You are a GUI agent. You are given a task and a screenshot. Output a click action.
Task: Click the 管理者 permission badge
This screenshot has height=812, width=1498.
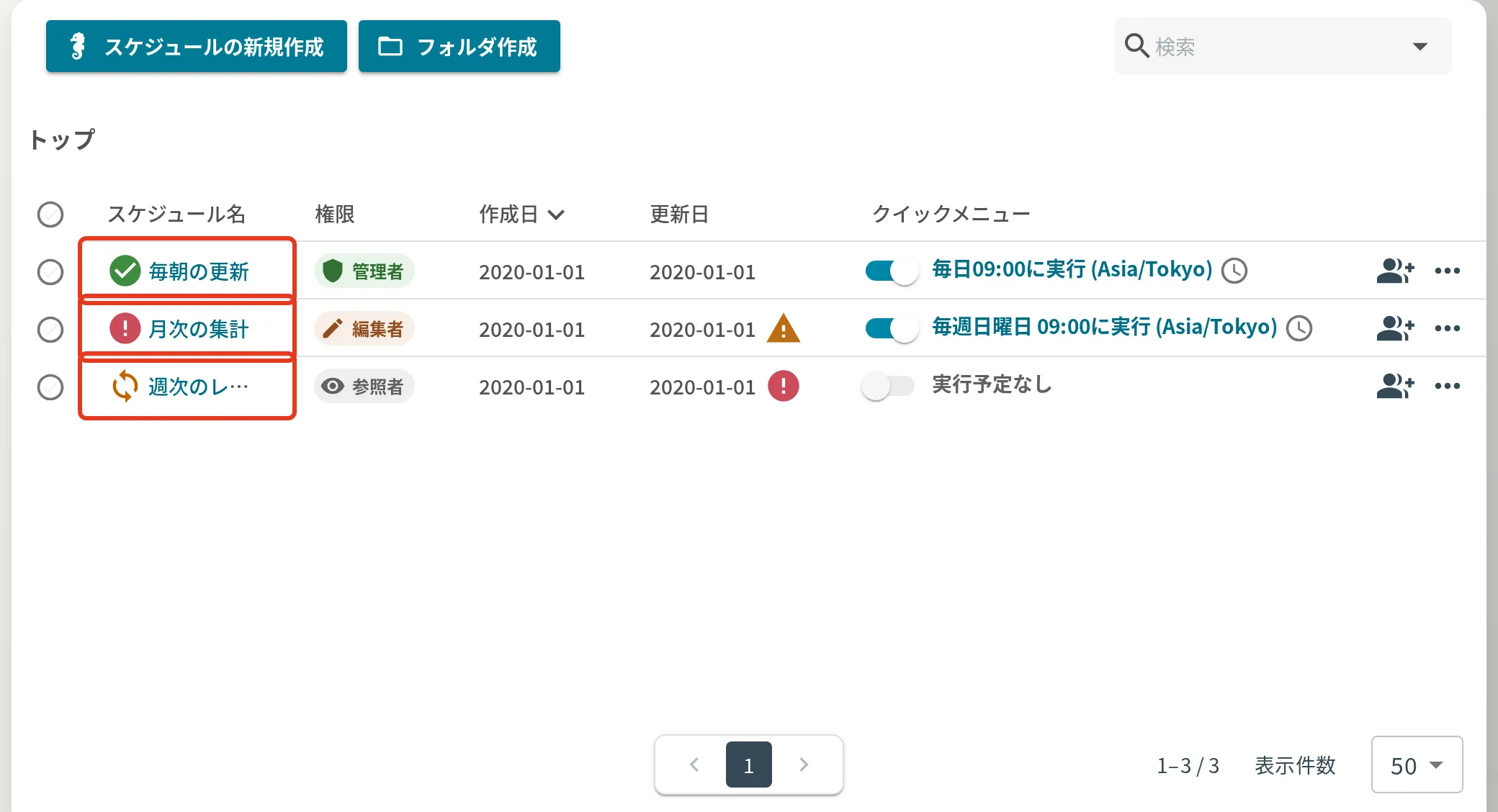tap(364, 271)
